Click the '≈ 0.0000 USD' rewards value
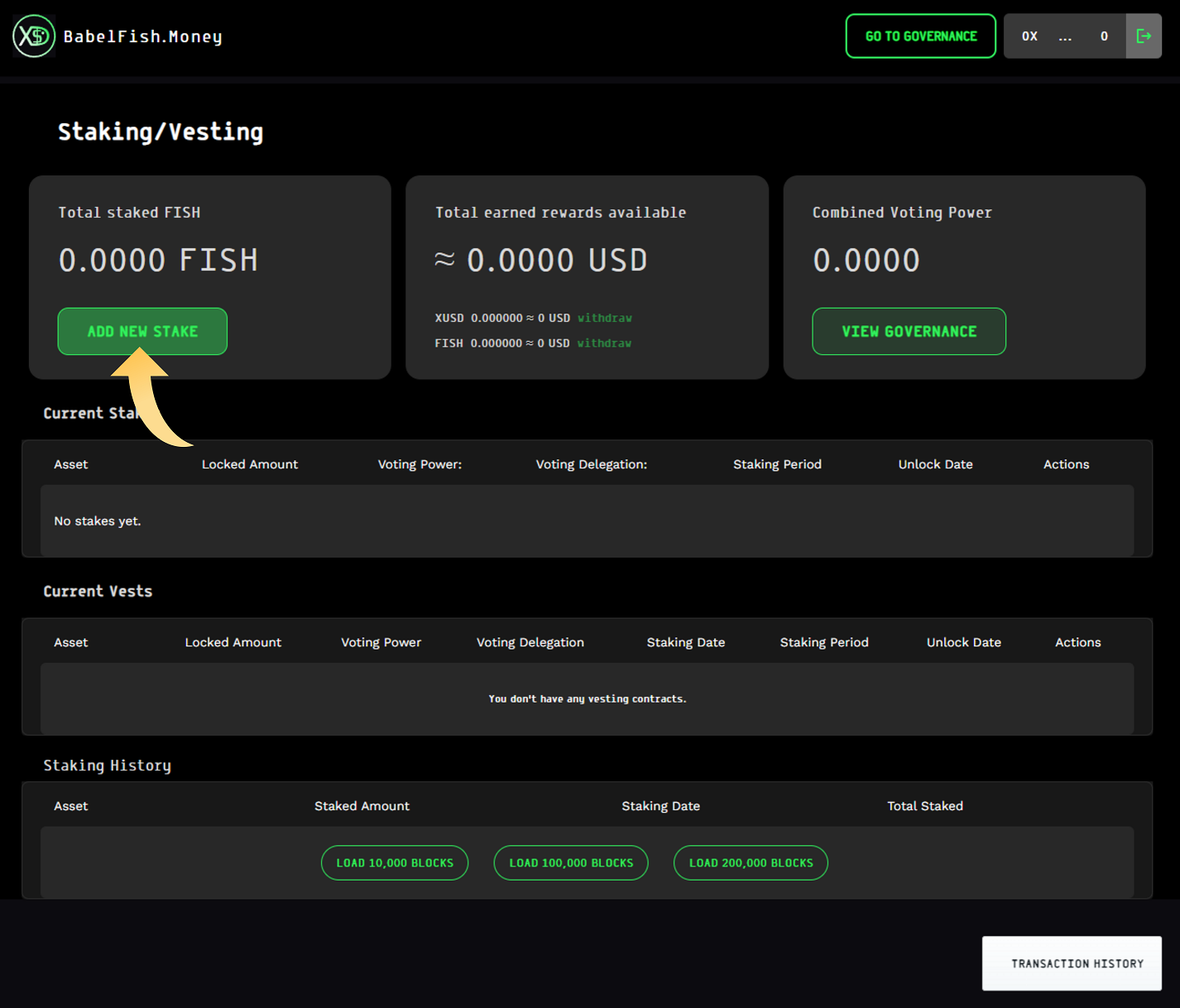Viewport: 1180px width, 1008px height. click(541, 260)
